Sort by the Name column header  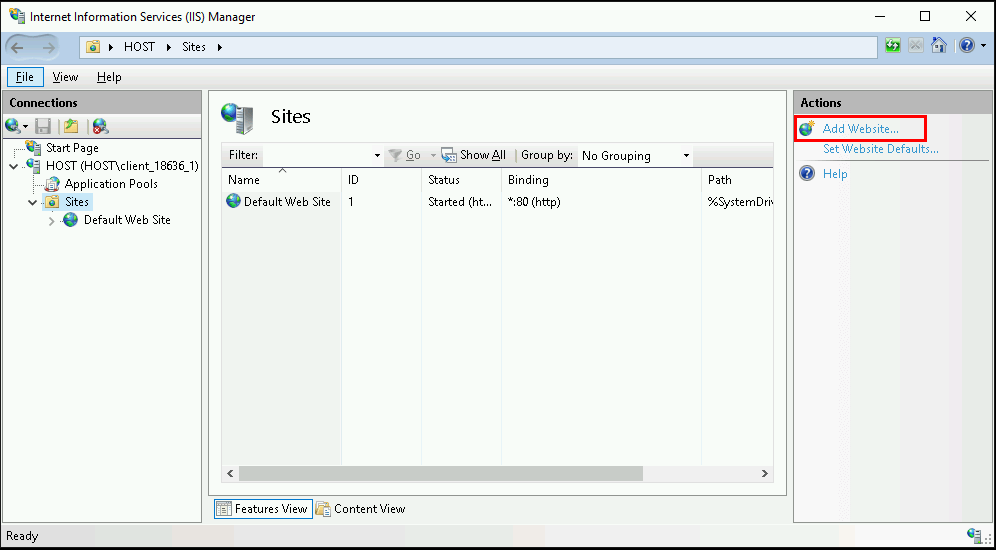[281, 180]
